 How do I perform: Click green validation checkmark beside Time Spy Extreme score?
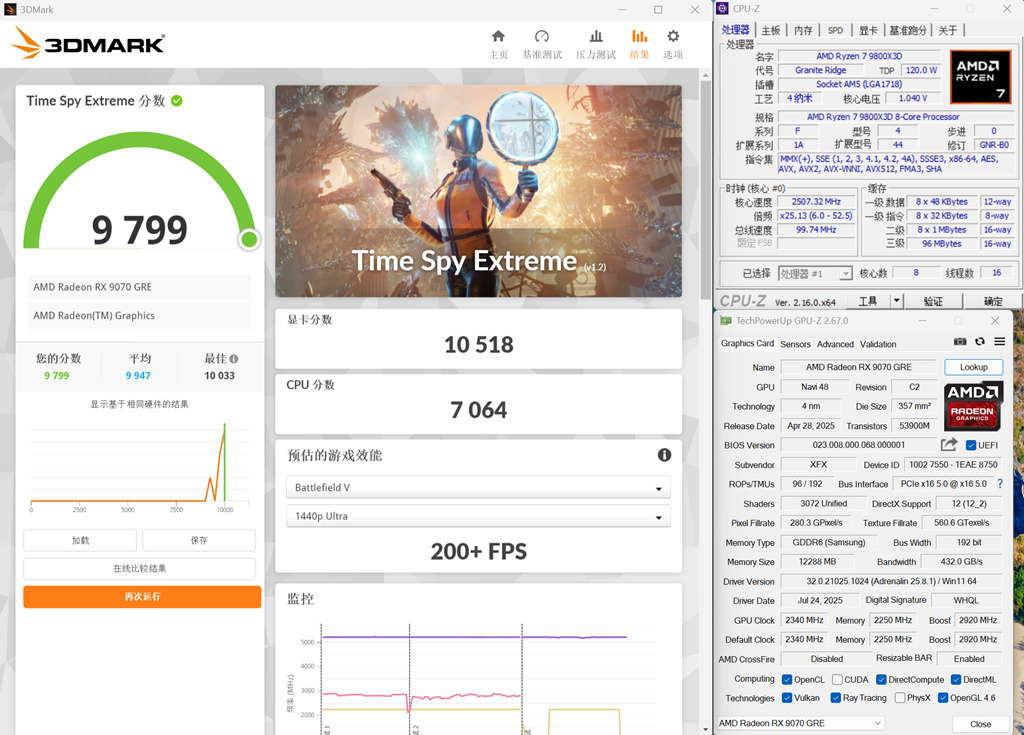(177, 101)
